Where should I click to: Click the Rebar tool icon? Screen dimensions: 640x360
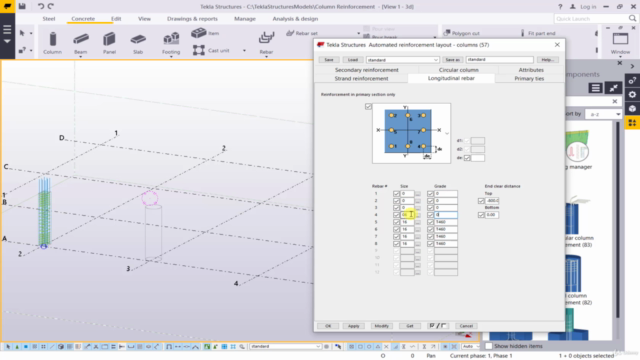tap(266, 38)
